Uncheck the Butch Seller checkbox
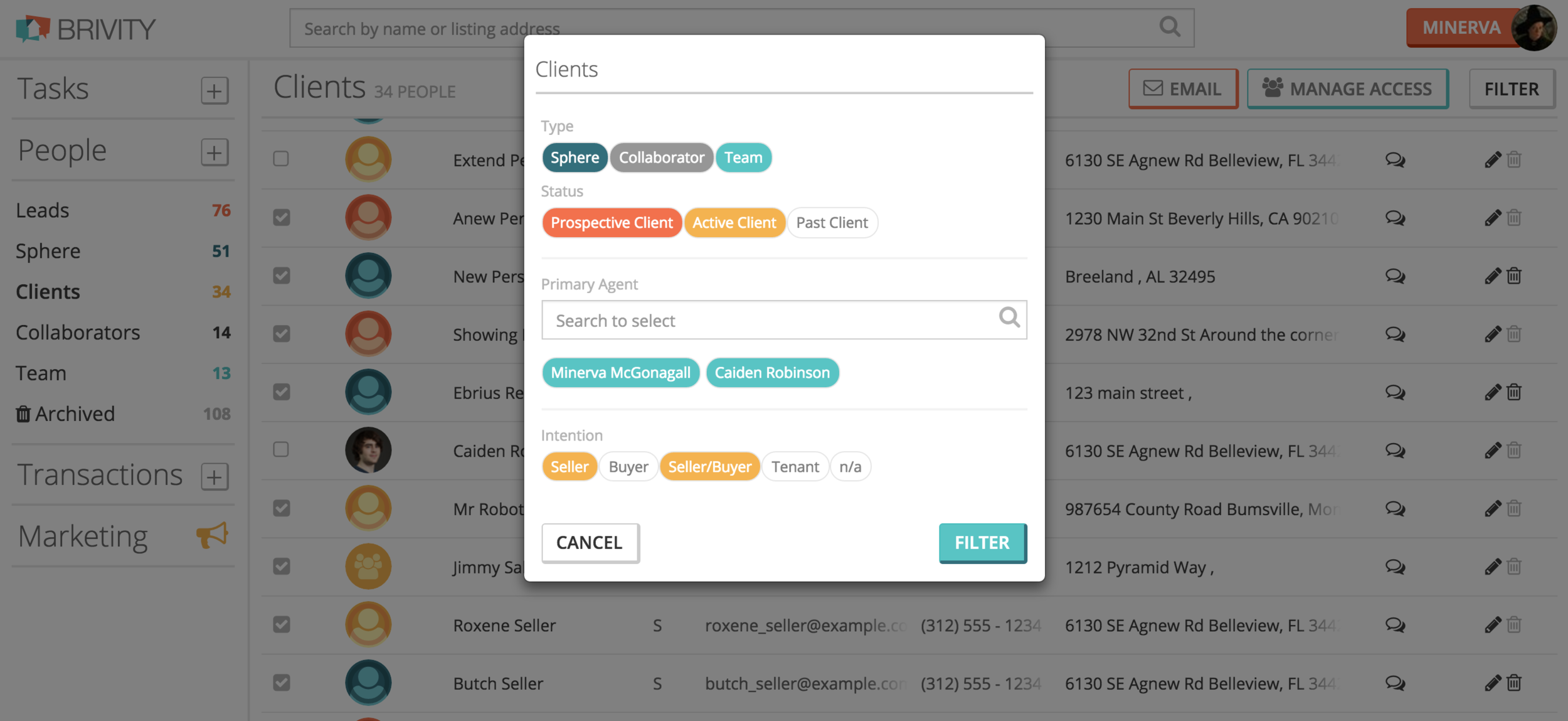 click(x=281, y=682)
